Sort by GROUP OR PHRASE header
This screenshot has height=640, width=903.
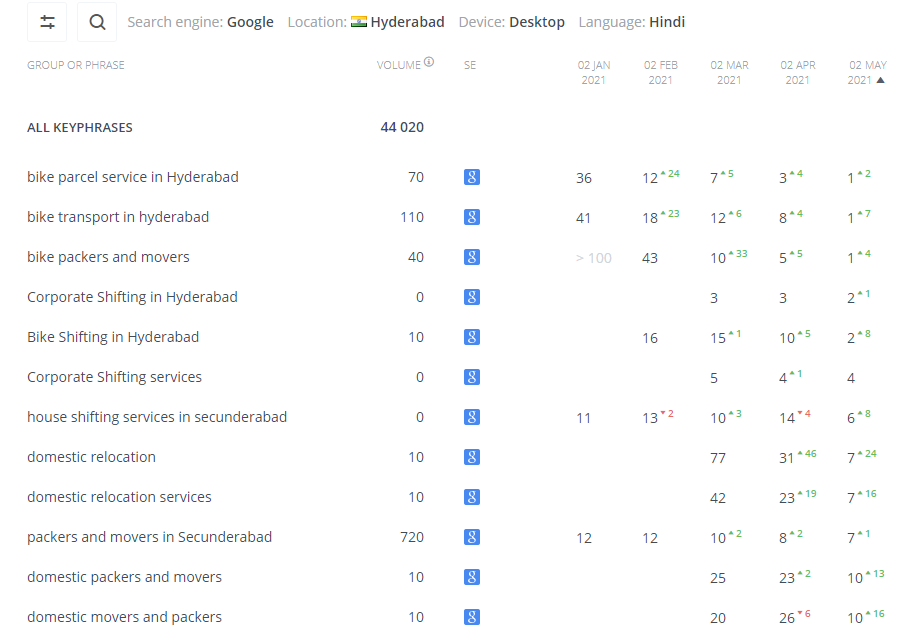[75, 65]
